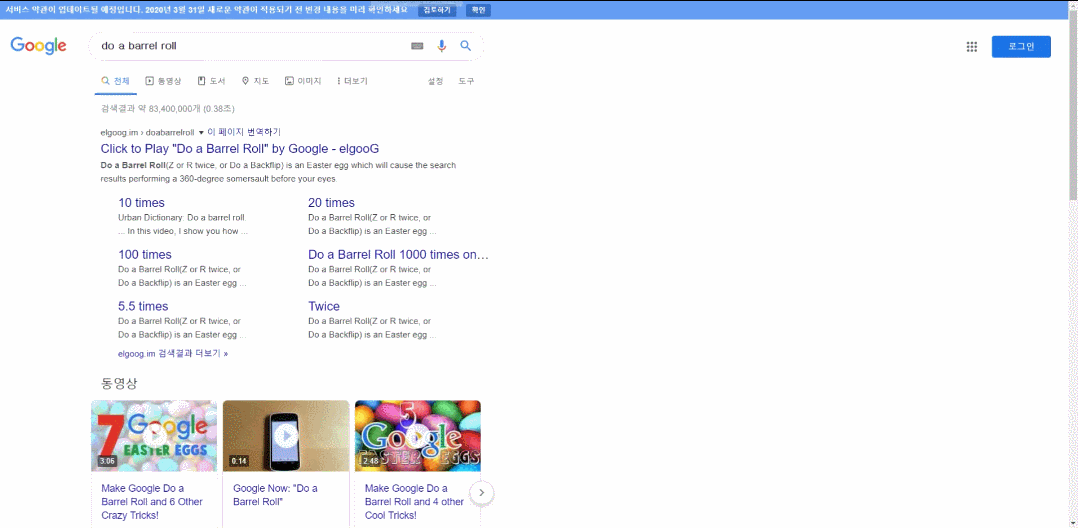Open 'Click to Play Do a Barrel Roll' result
This screenshot has width=1078, height=528.
pyautogui.click(x=240, y=148)
